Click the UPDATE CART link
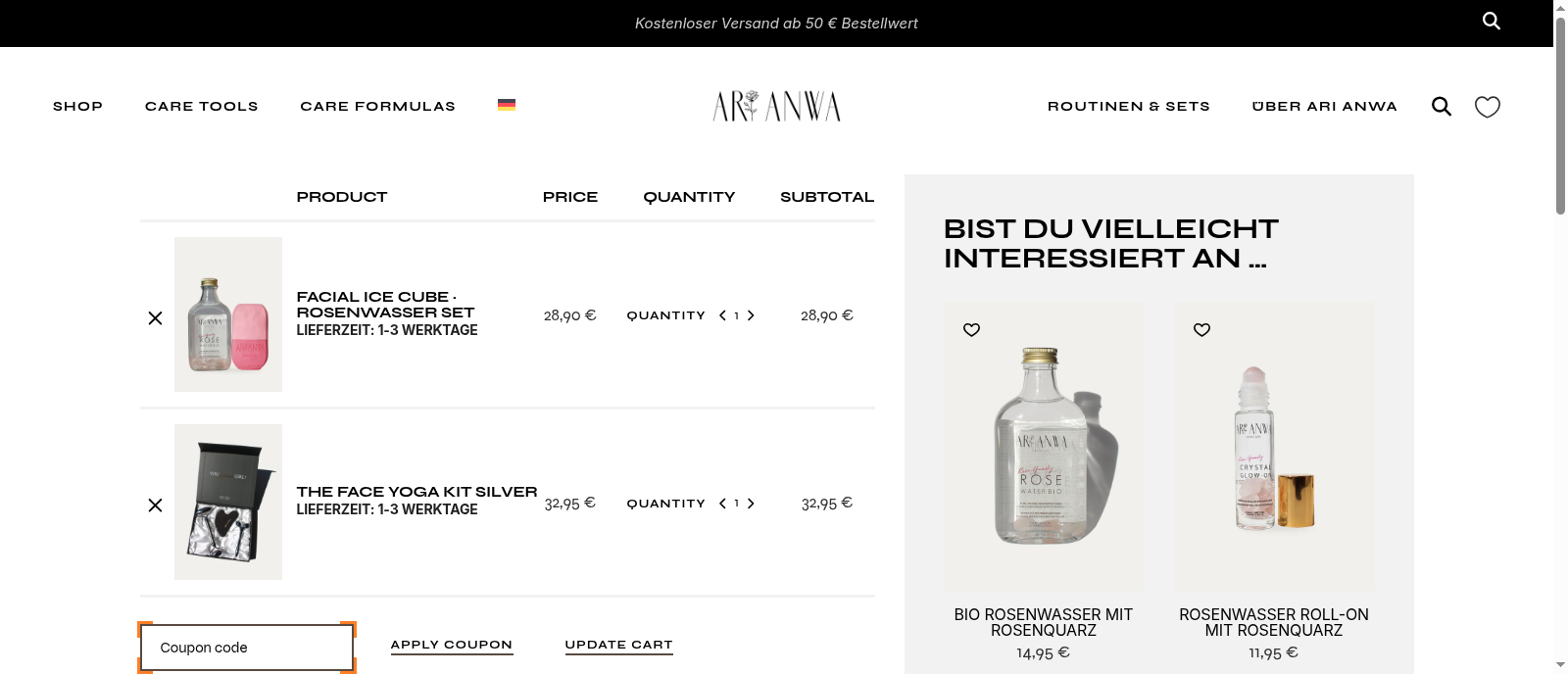Image resolution: width=1568 pixels, height=674 pixels. pyautogui.click(x=618, y=645)
